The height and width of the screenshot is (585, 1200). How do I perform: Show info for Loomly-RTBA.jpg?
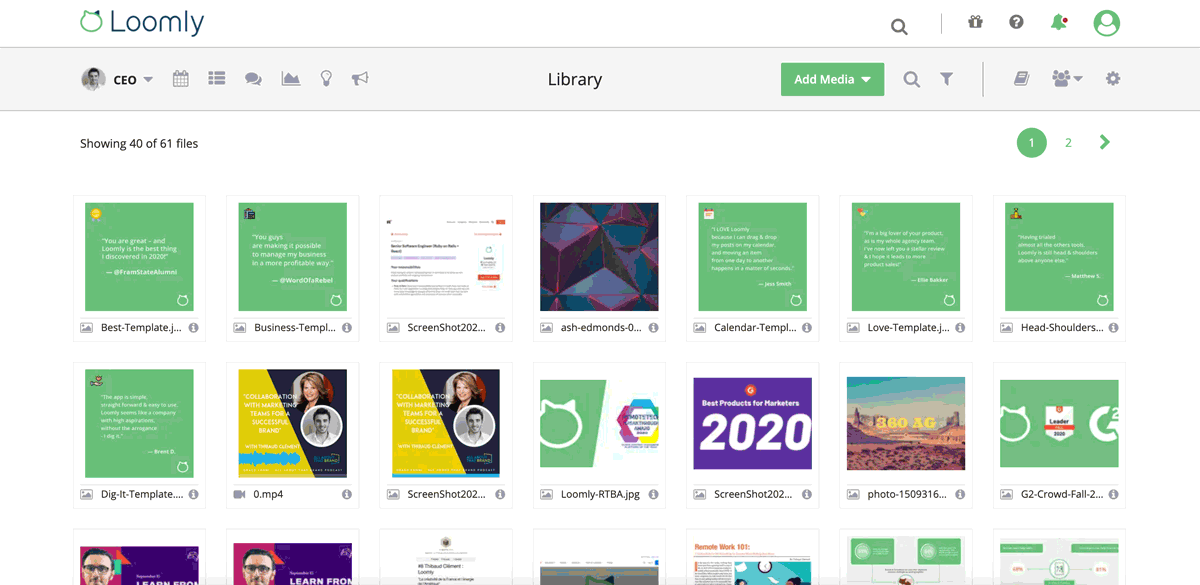pos(652,493)
